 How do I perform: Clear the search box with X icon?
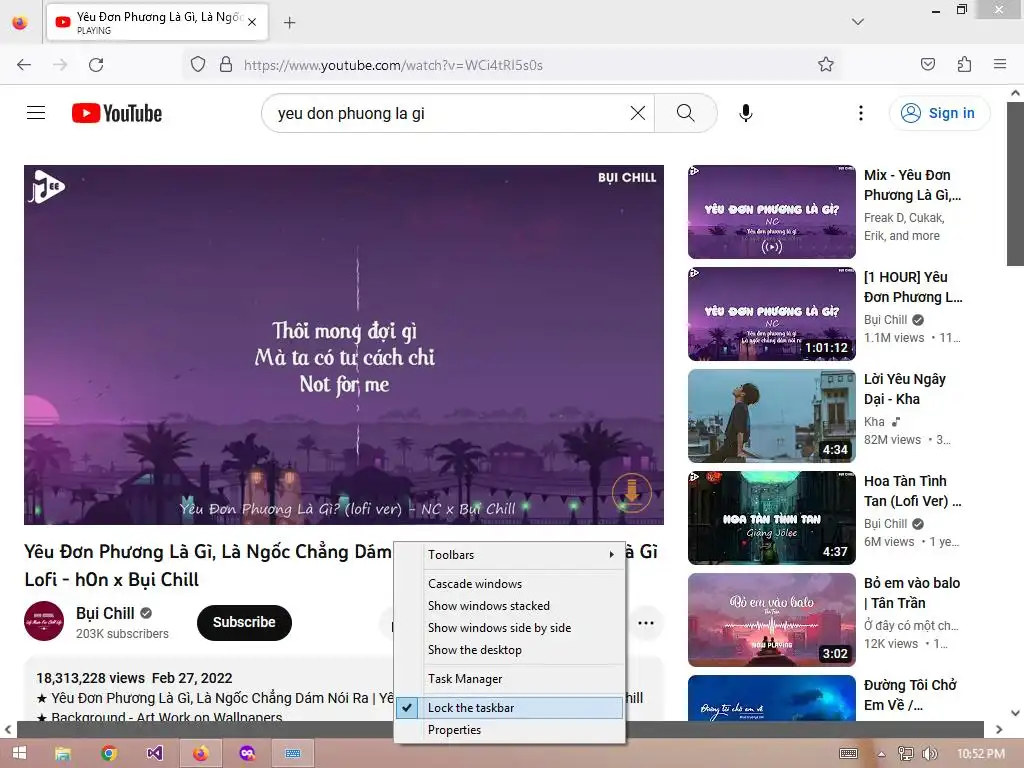(637, 113)
